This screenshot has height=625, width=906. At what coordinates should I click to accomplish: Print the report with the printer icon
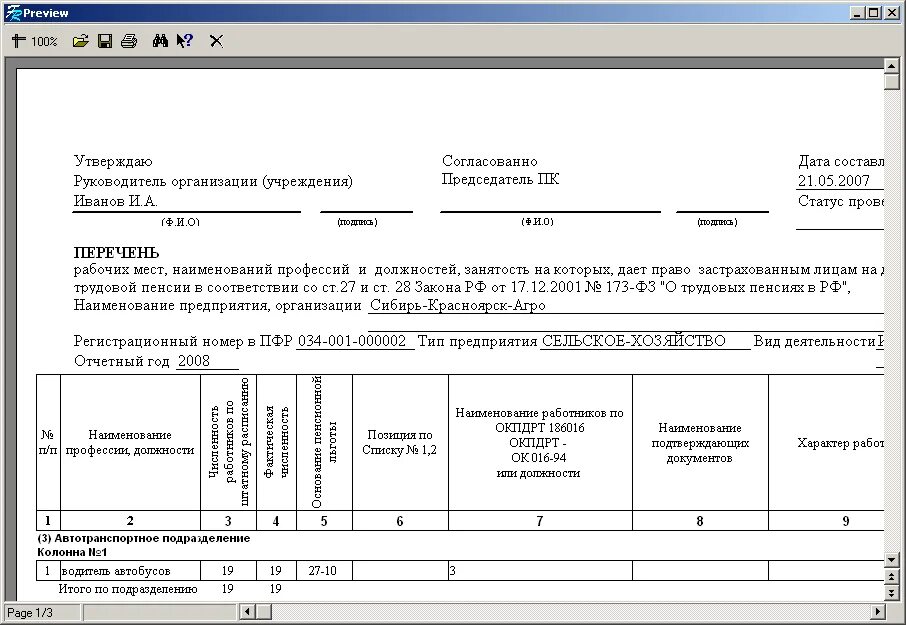129,41
